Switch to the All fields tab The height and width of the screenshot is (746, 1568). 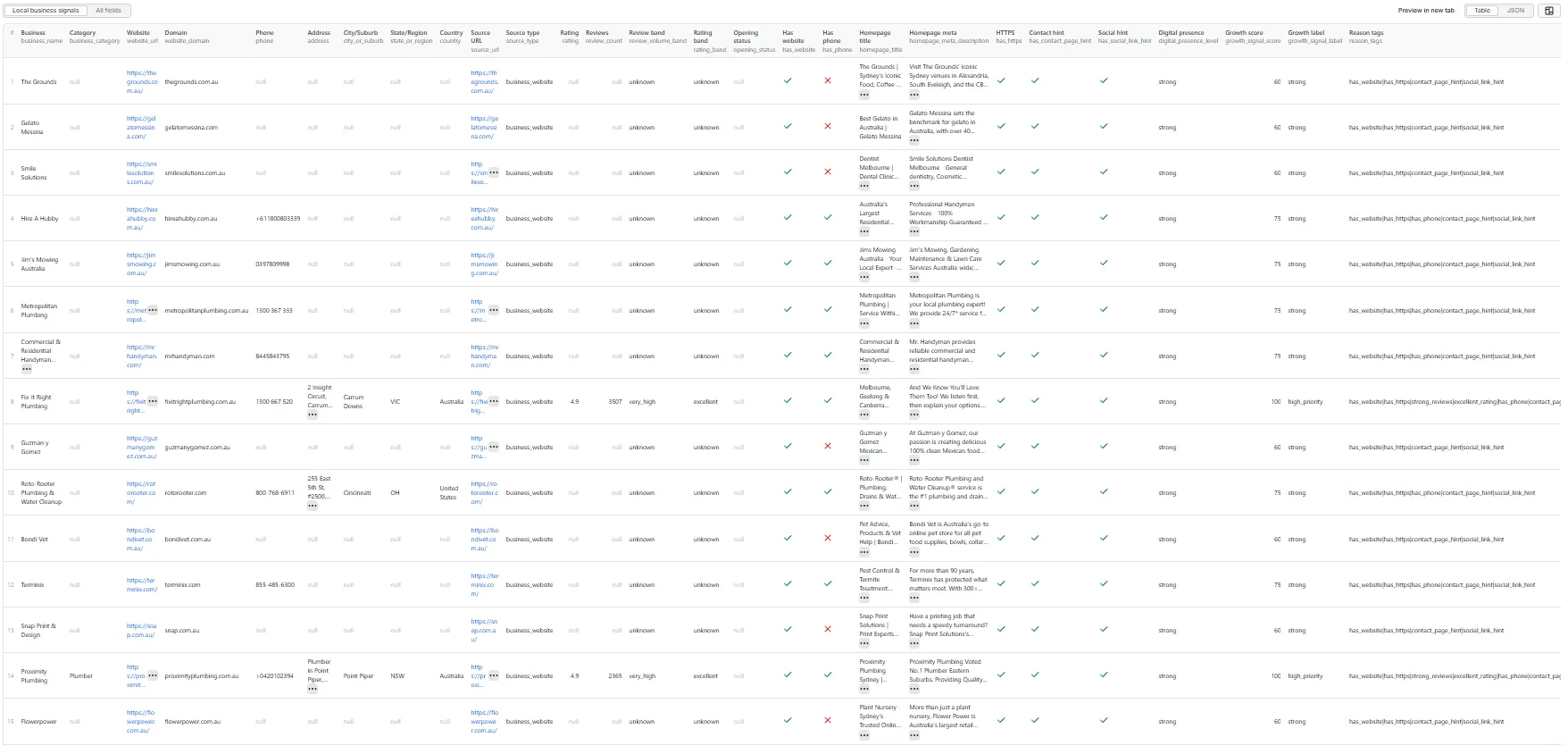pos(109,11)
